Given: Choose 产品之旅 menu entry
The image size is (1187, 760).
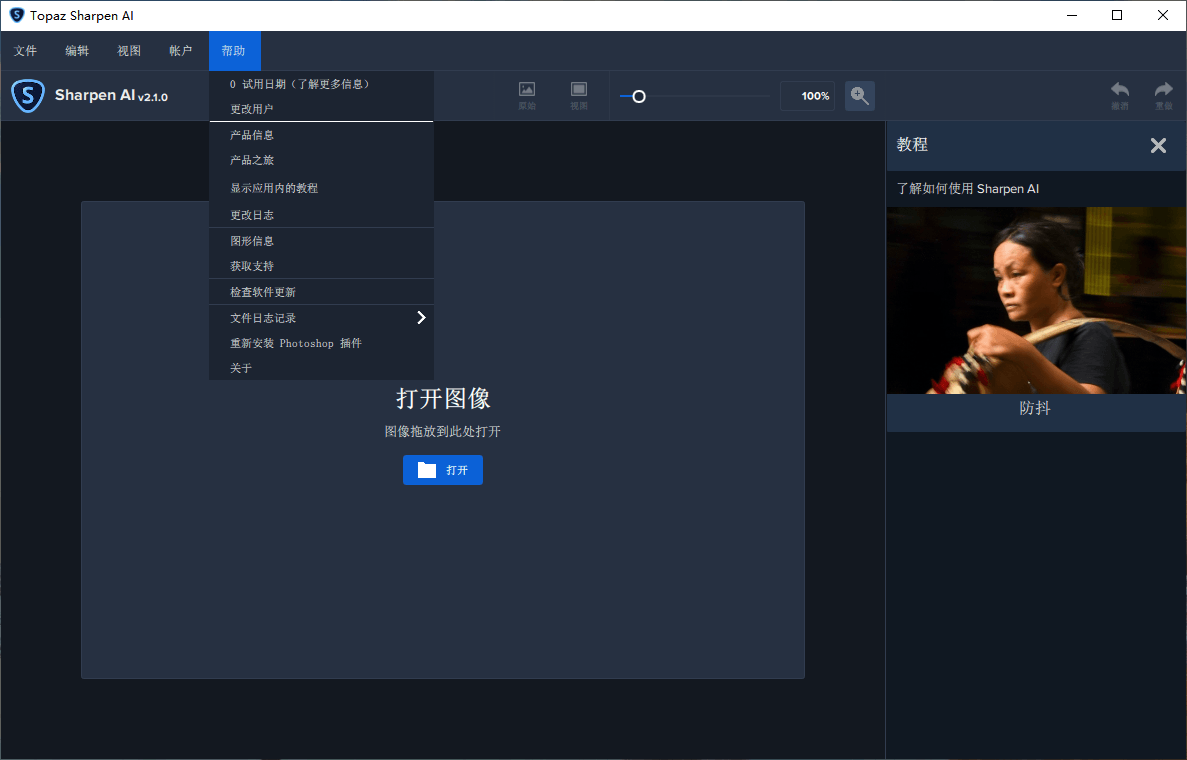Looking at the screenshot, I should 321,160.
